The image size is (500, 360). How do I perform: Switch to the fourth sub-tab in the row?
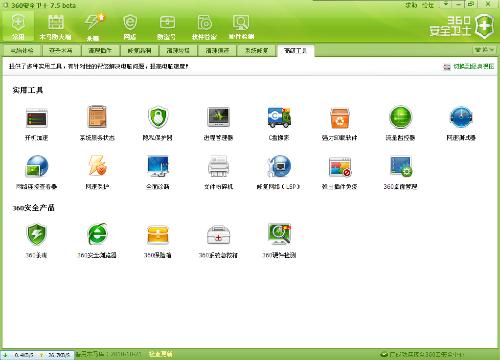[139, 51]
